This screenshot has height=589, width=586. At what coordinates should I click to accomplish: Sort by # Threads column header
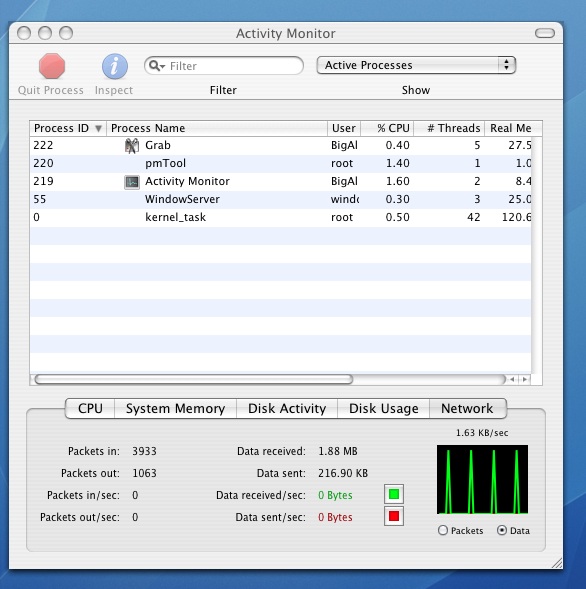[449, 128]
